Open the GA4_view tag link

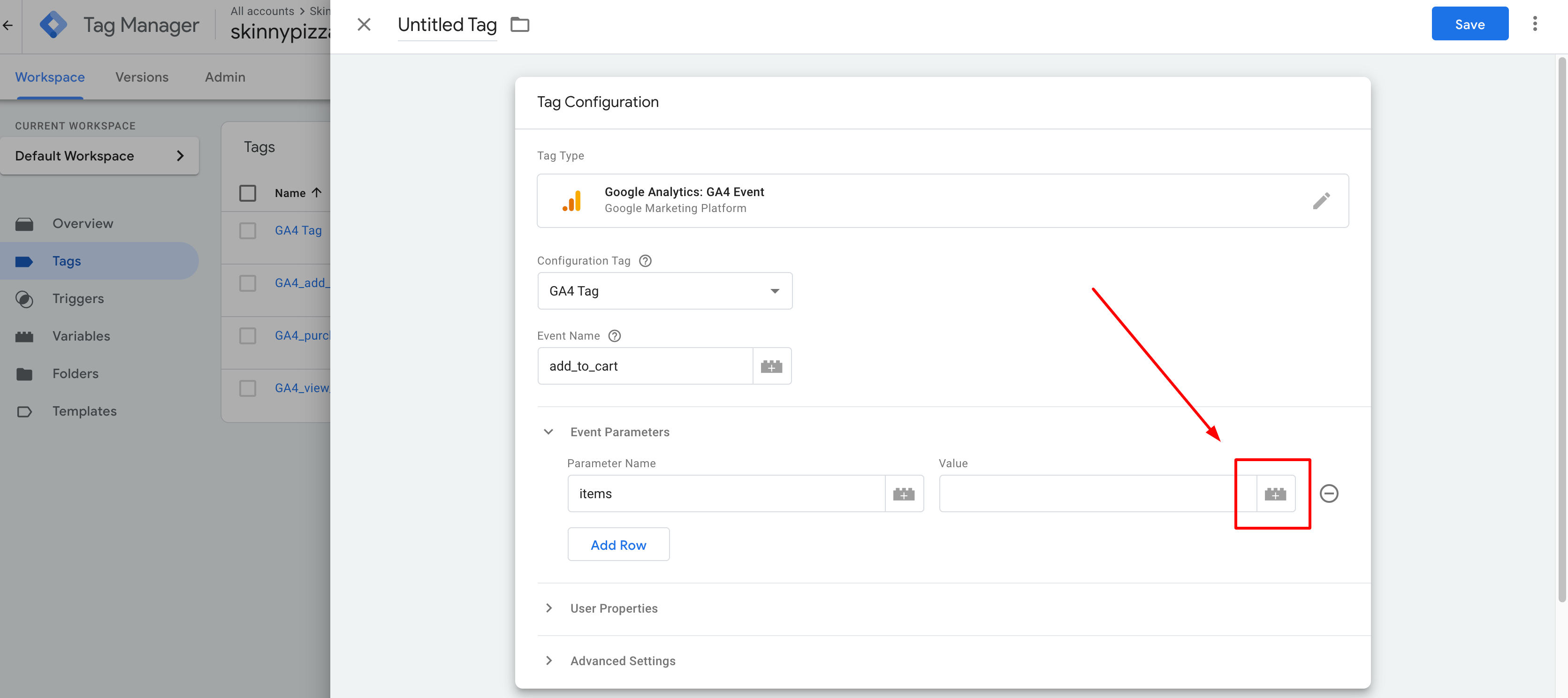click(302, 387)
